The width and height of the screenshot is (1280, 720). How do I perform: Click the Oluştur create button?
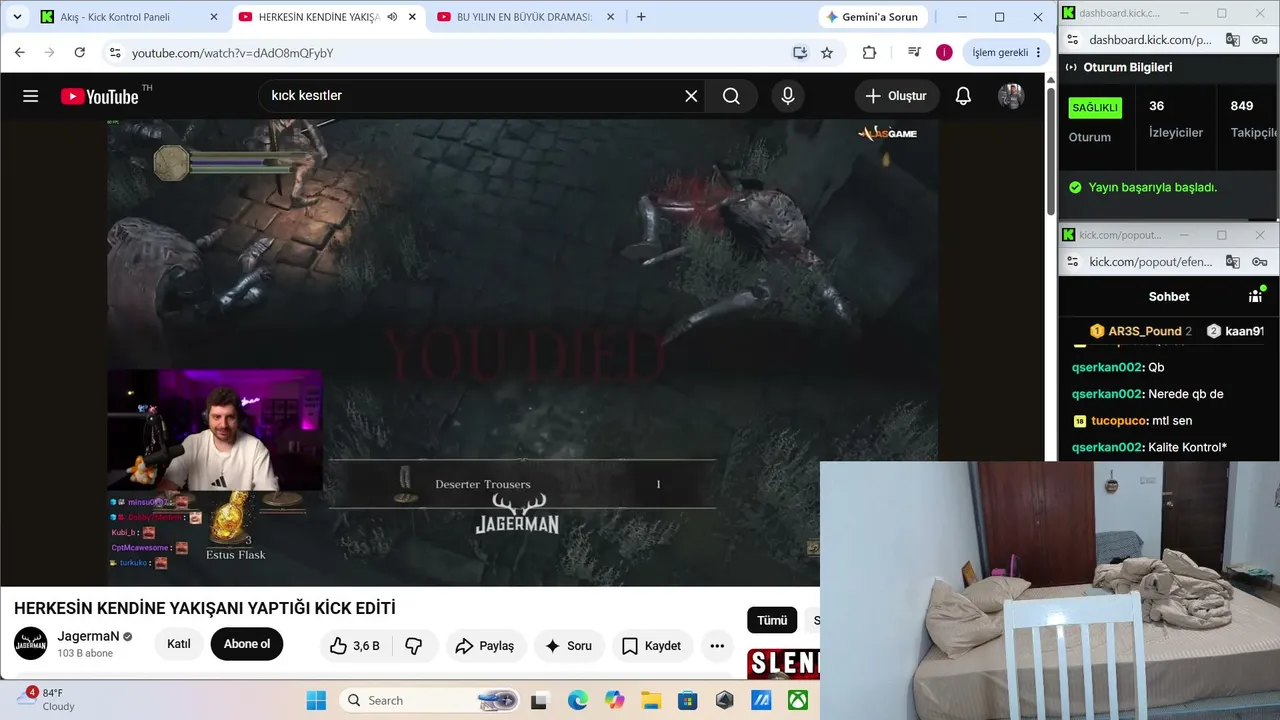tap(896, 96)
